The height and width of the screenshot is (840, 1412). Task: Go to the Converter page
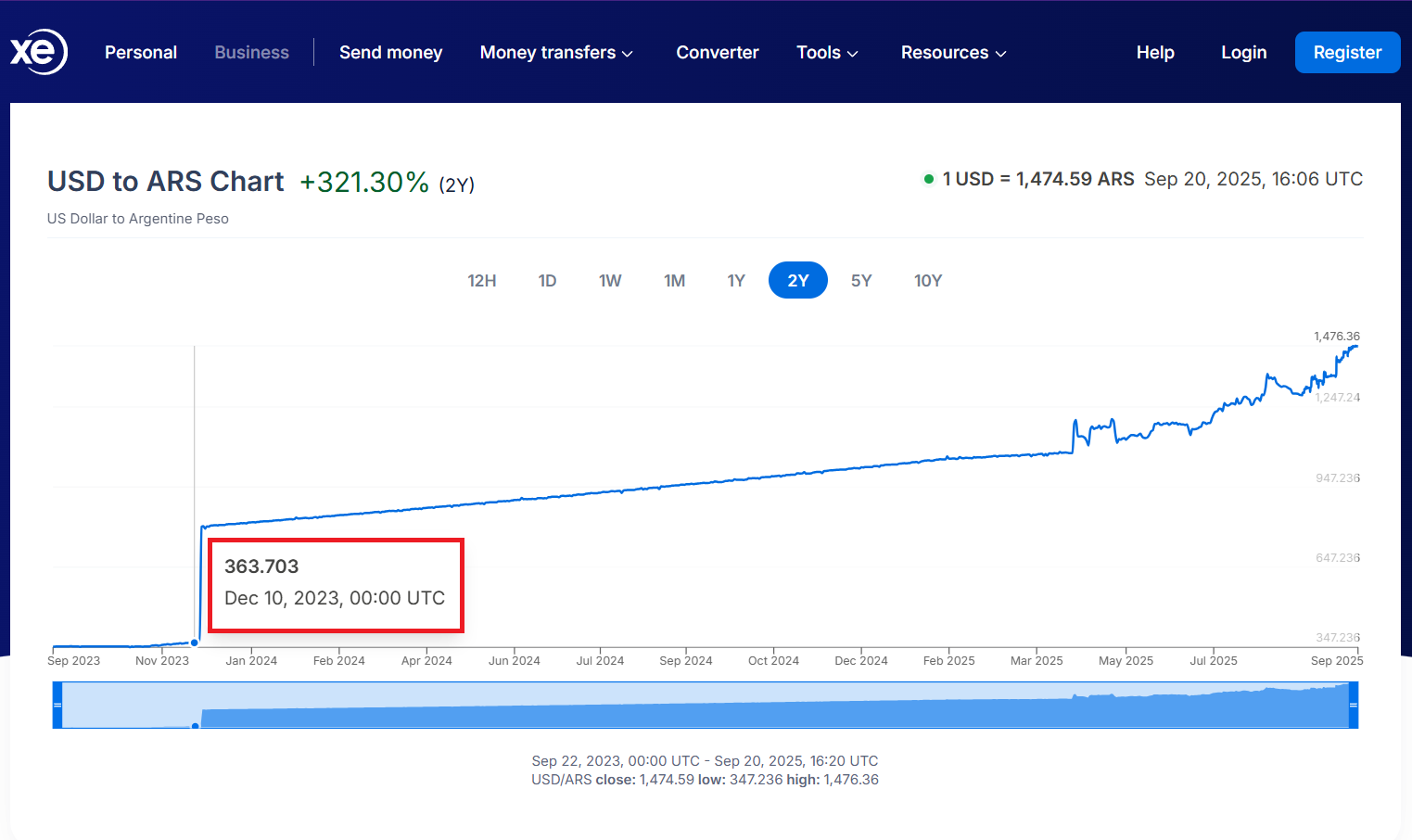717,53
